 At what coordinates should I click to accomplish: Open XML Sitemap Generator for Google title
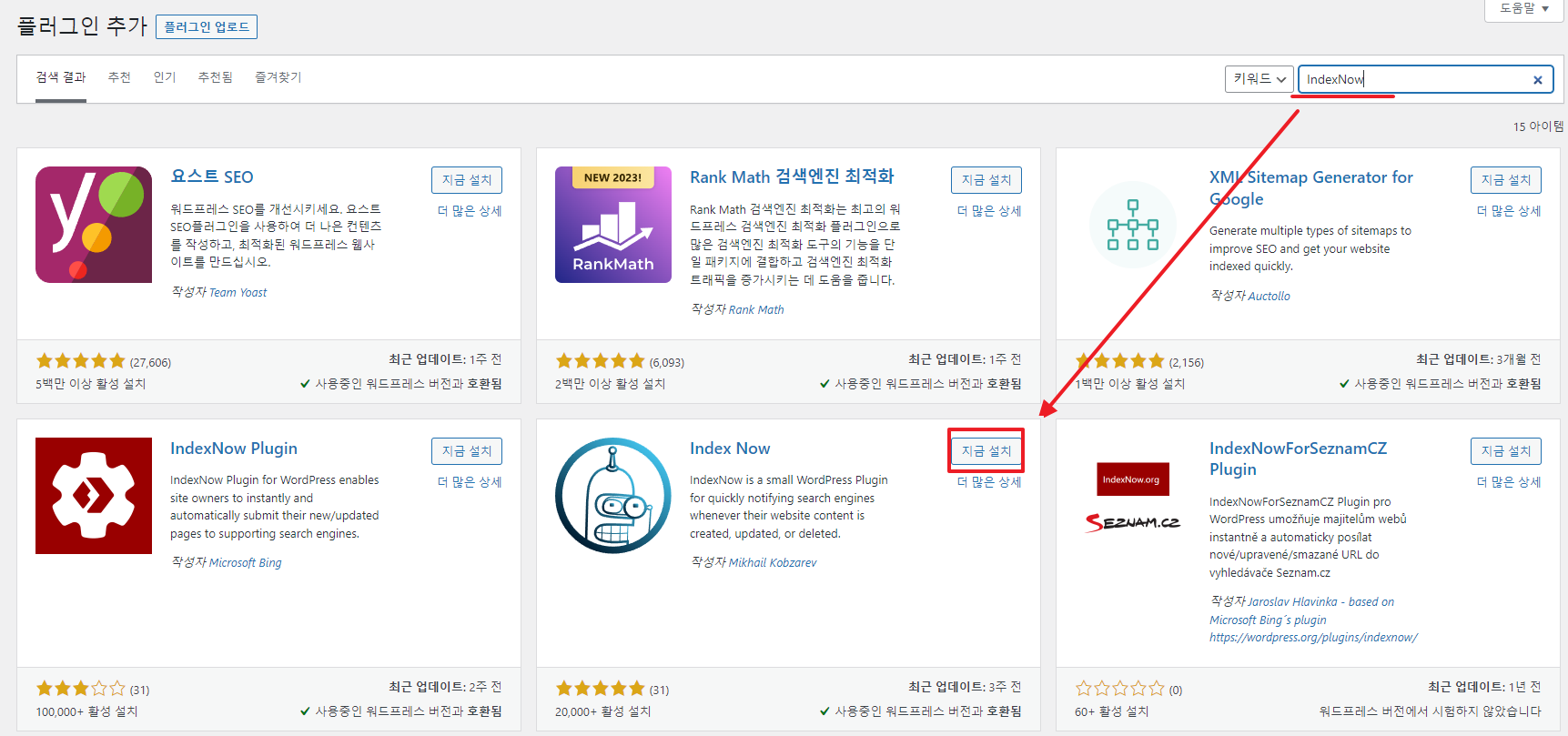click(1310, 188)
